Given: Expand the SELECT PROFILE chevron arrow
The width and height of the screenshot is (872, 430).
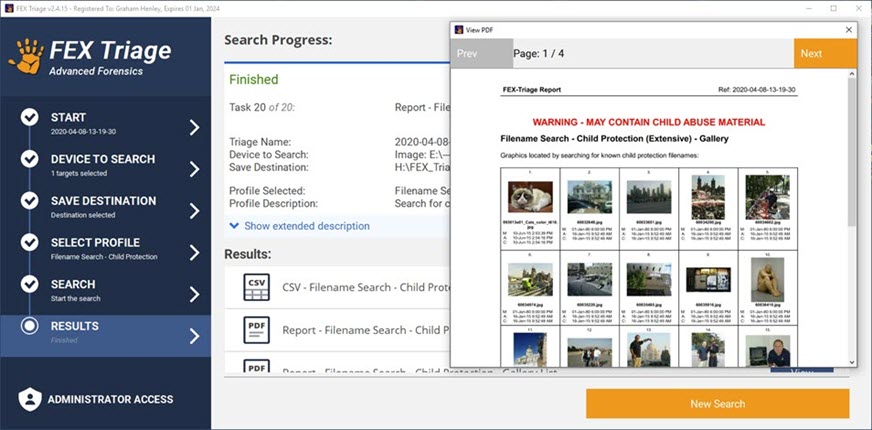Looking at the screenshot, I should click(194, 252).
